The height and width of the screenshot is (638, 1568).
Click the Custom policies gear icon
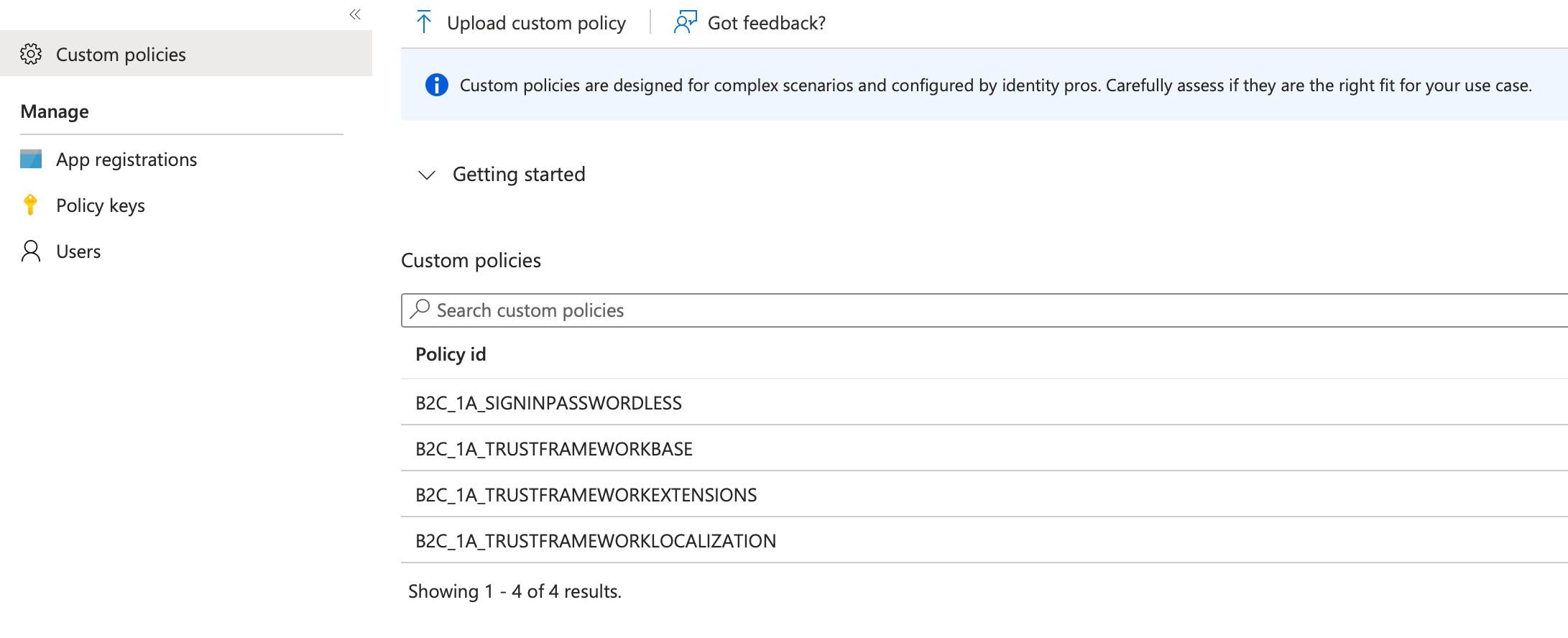coord(31,54)
